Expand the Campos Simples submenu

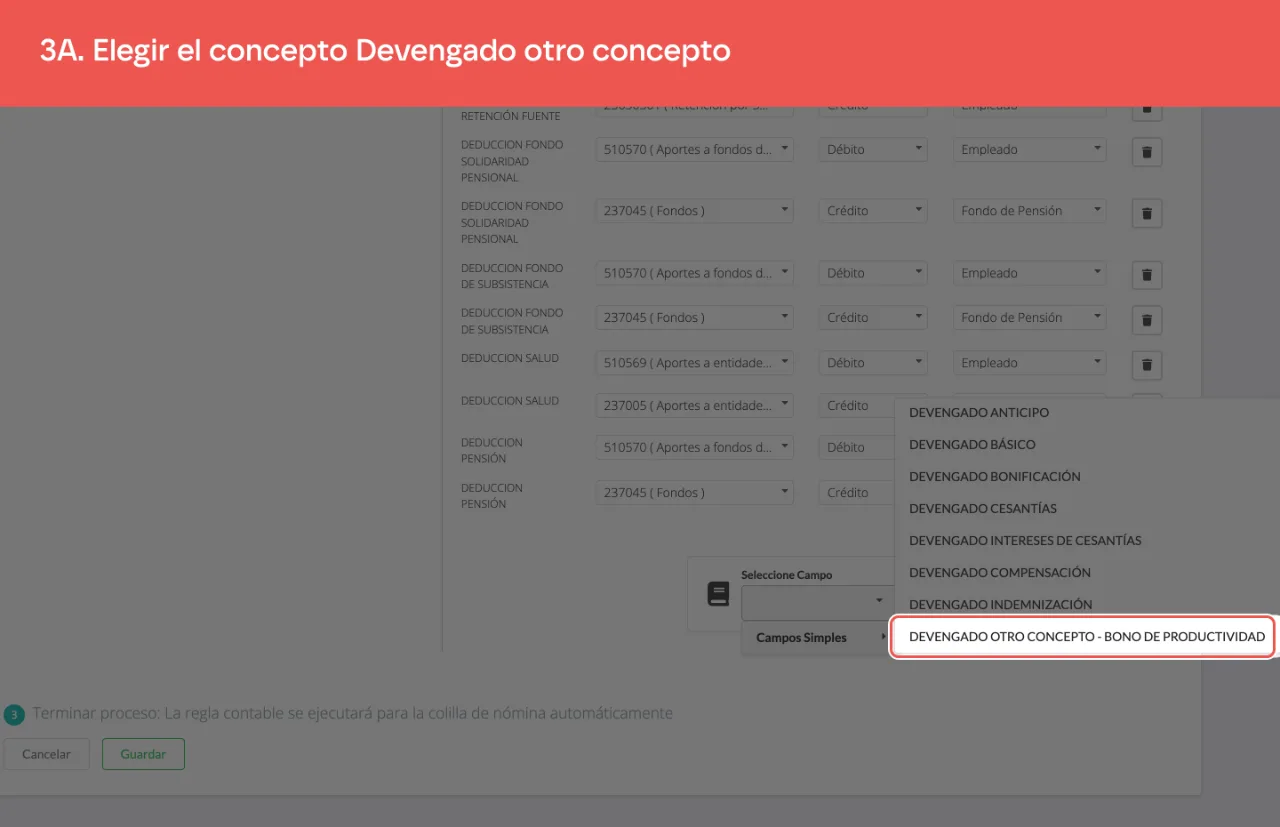[816, 638]
